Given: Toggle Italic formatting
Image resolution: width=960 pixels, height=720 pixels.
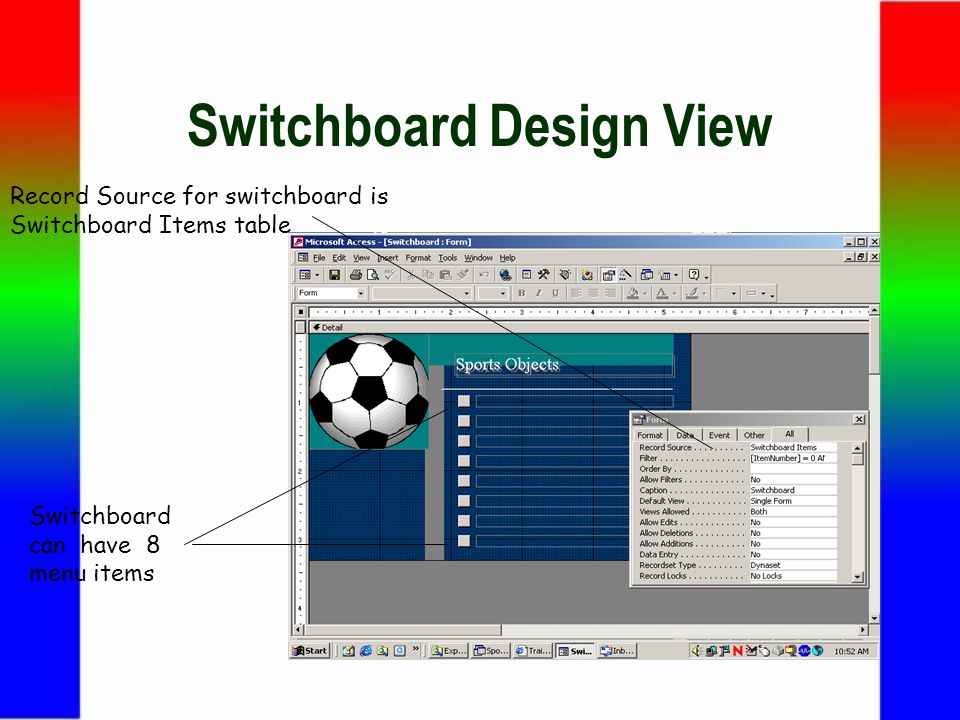Looking at the screenshot, I should coord(539,293).
